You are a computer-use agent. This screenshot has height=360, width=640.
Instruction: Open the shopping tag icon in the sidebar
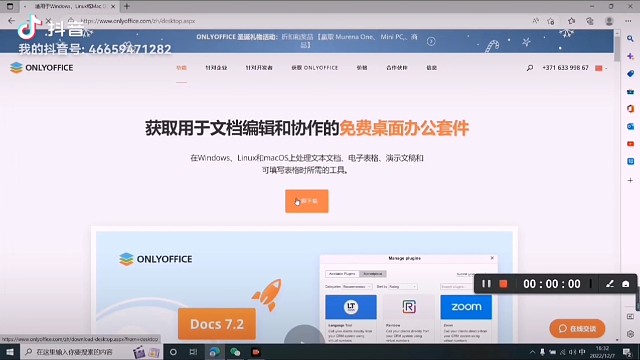(630, 74)
